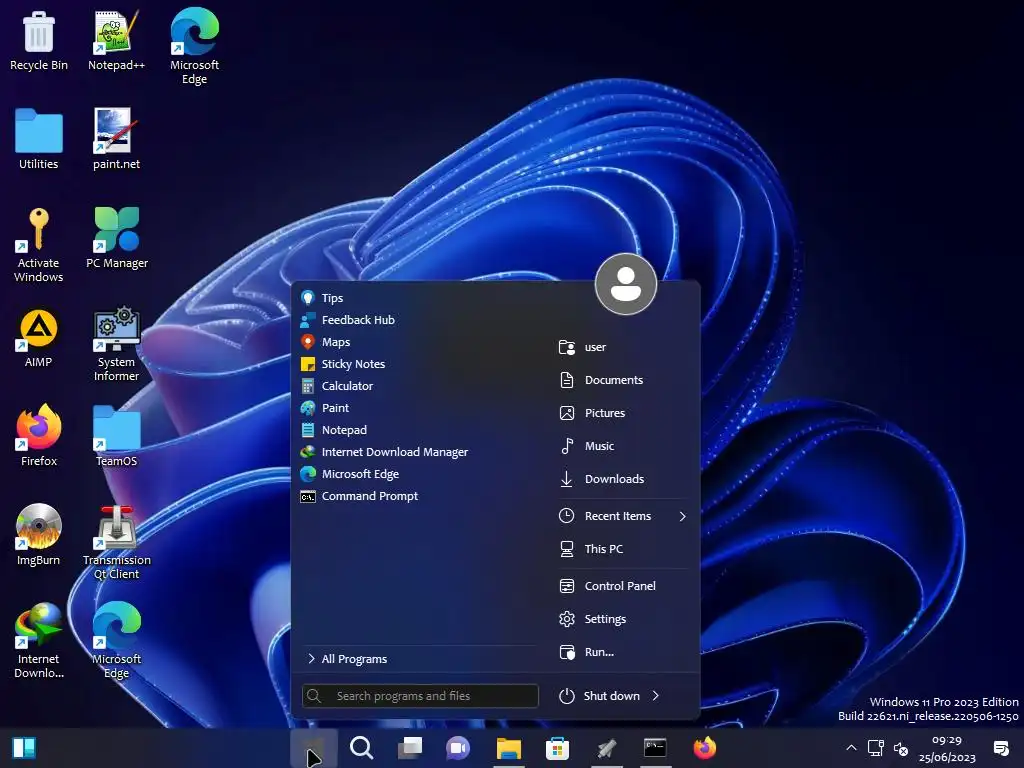Launch AIMP from the desktop

click(39, 338)
